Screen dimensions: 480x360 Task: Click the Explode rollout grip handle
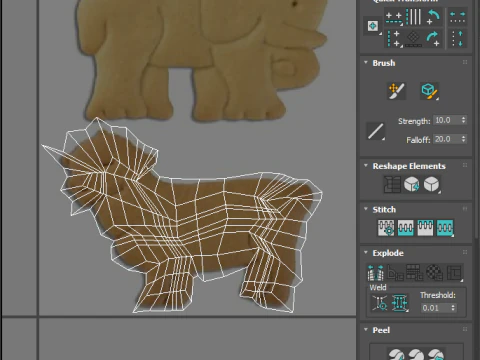coord(465,252)
